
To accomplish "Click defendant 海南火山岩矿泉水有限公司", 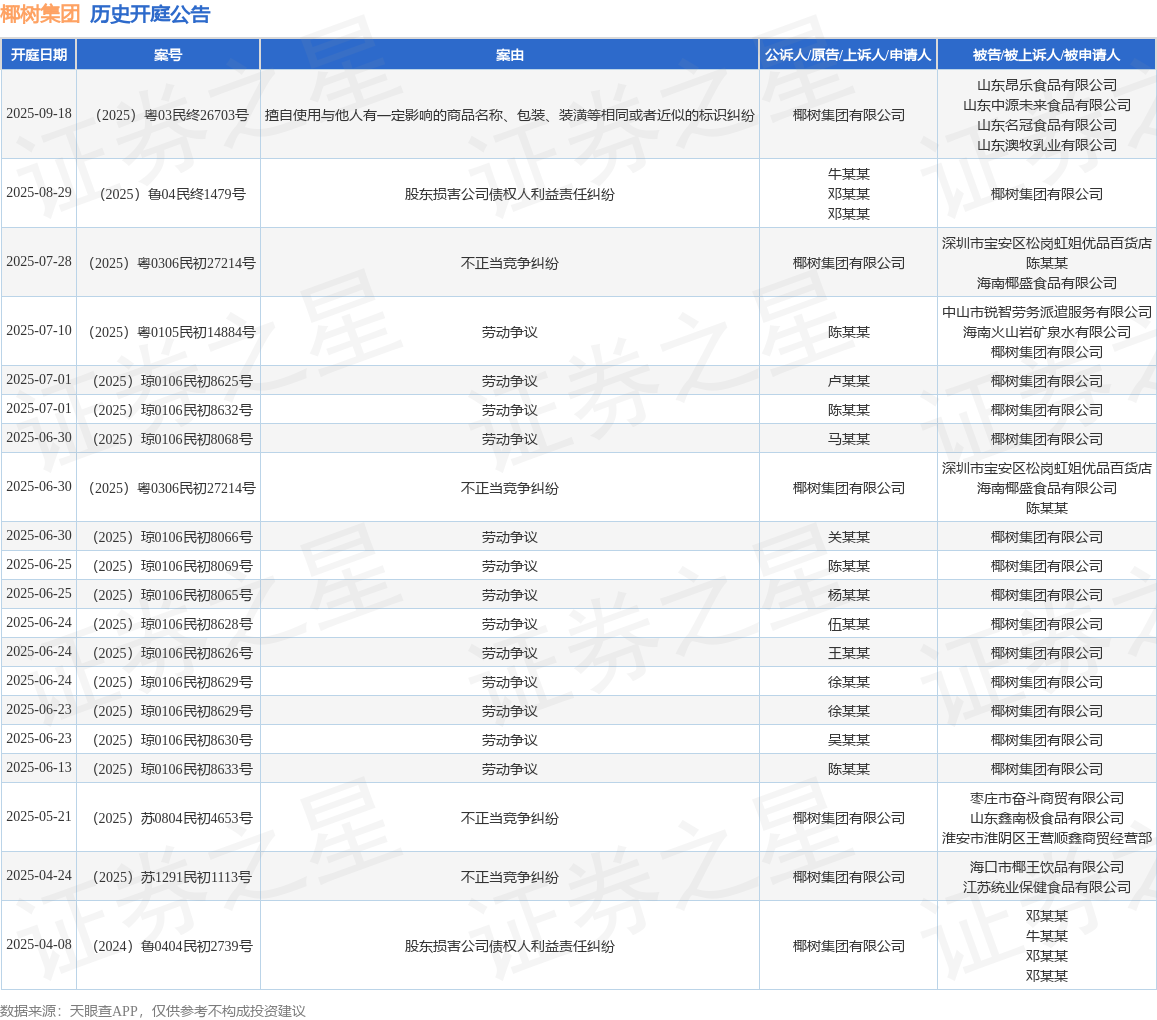I will coord(1046,332).
